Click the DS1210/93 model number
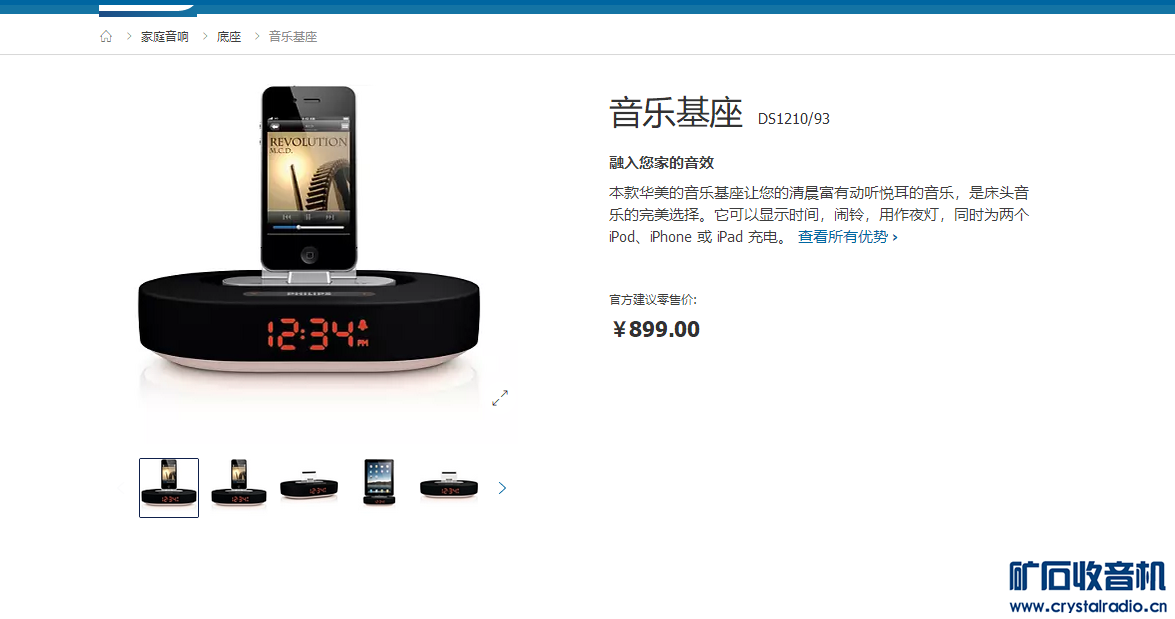The height and width of the screenshot is (619, 1175). (x=794, y=119)
